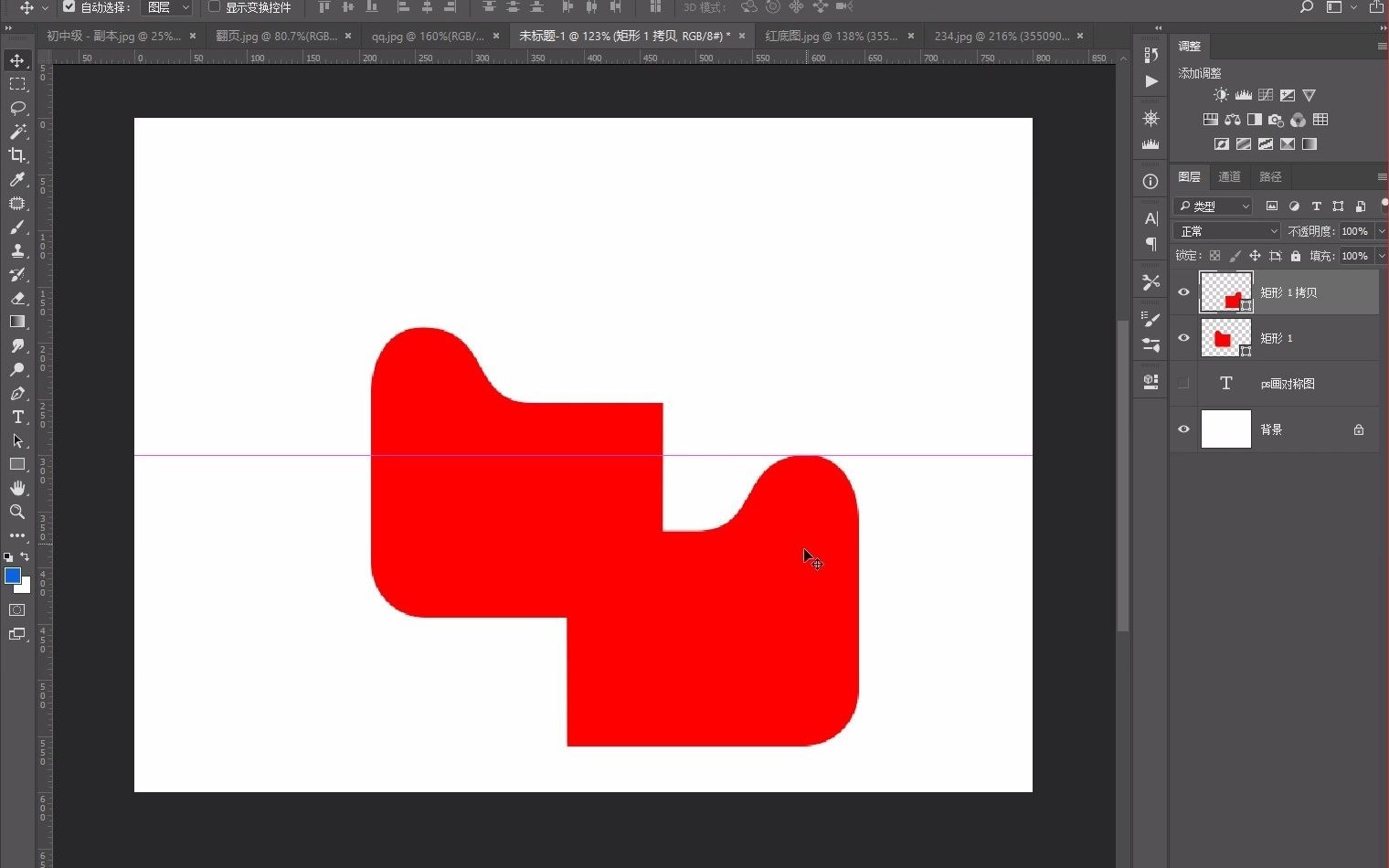Hide the 背景 layer
Screen dimensions: 1389x868
tap(1183, 429)
